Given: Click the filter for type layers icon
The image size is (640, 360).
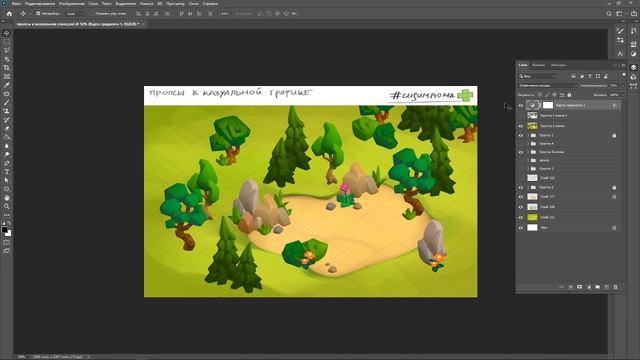Looking at the screenshot, I should tap(590, 76).
